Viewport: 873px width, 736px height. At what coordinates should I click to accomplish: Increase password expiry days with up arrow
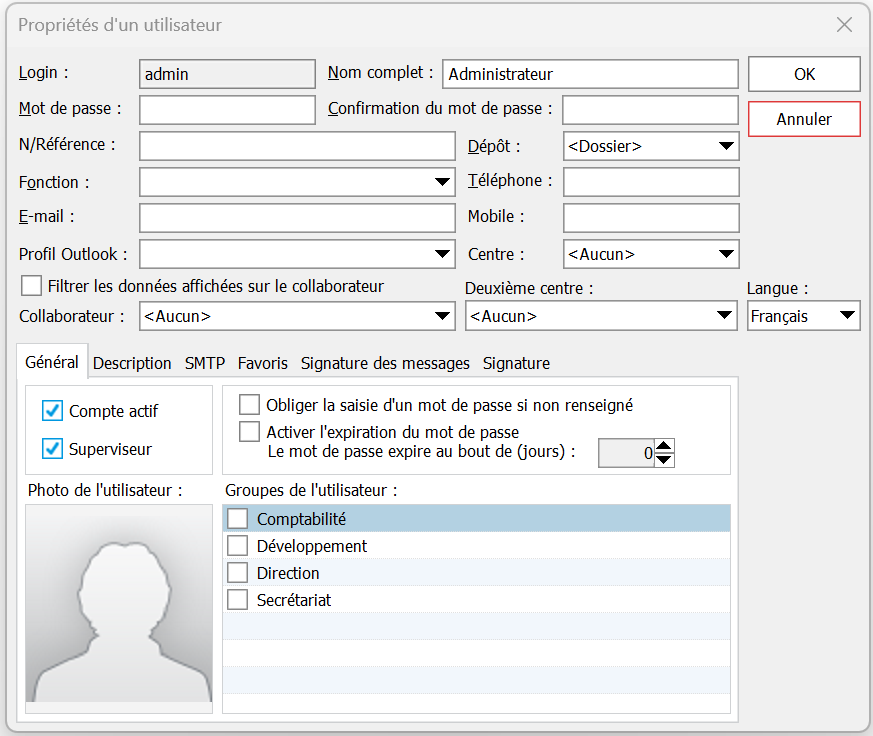(x=665, y=446)
